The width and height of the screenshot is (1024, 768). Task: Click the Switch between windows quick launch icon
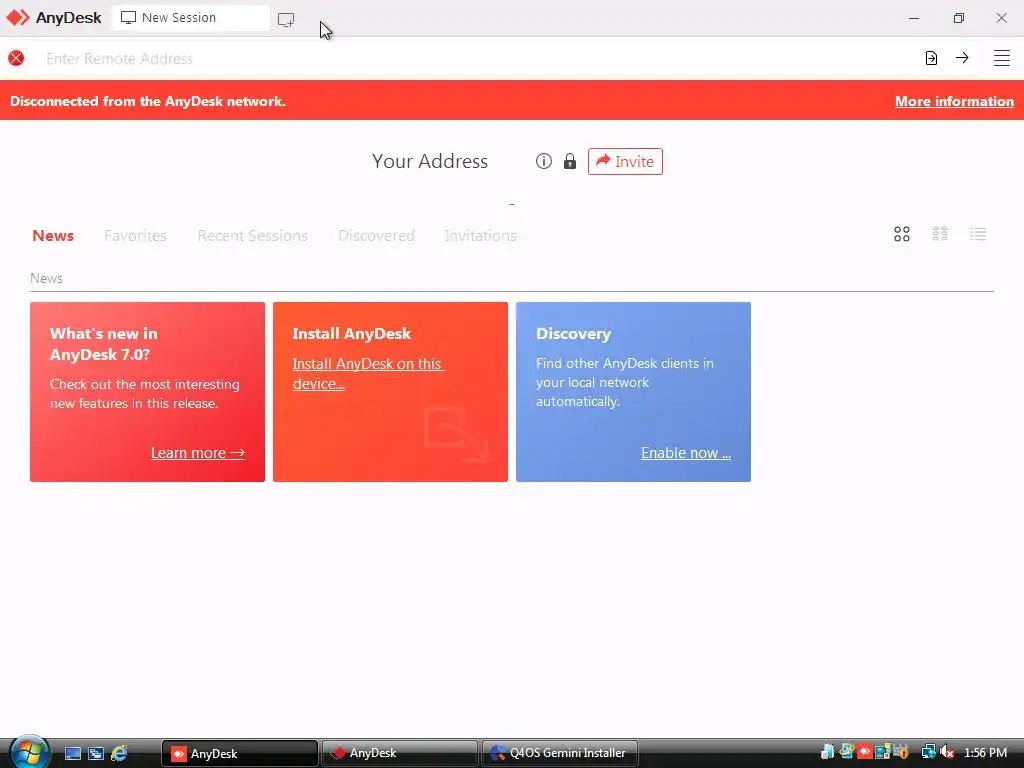pos(96,753)
